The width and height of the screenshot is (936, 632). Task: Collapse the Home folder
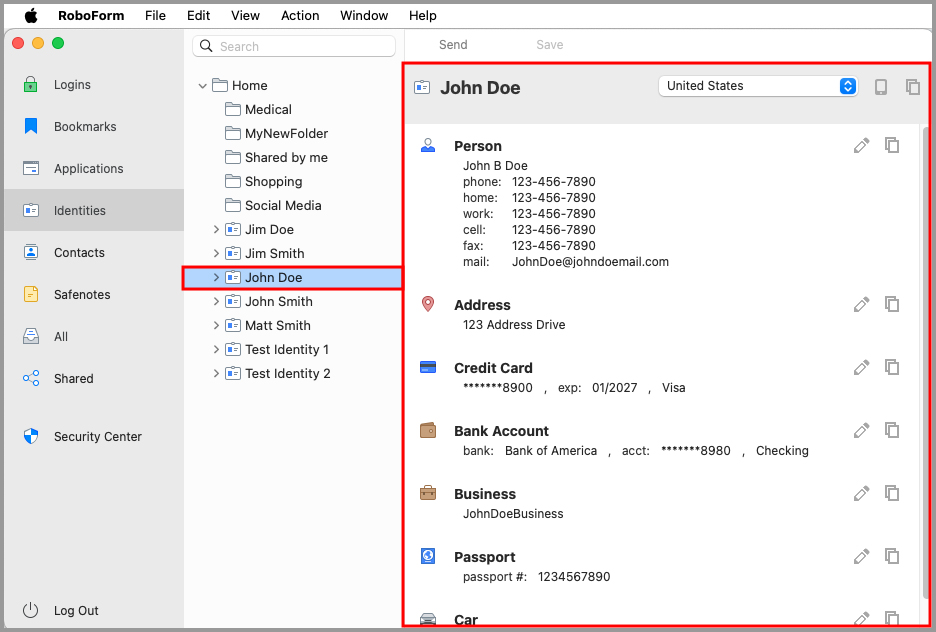click(x=202, y=86)
